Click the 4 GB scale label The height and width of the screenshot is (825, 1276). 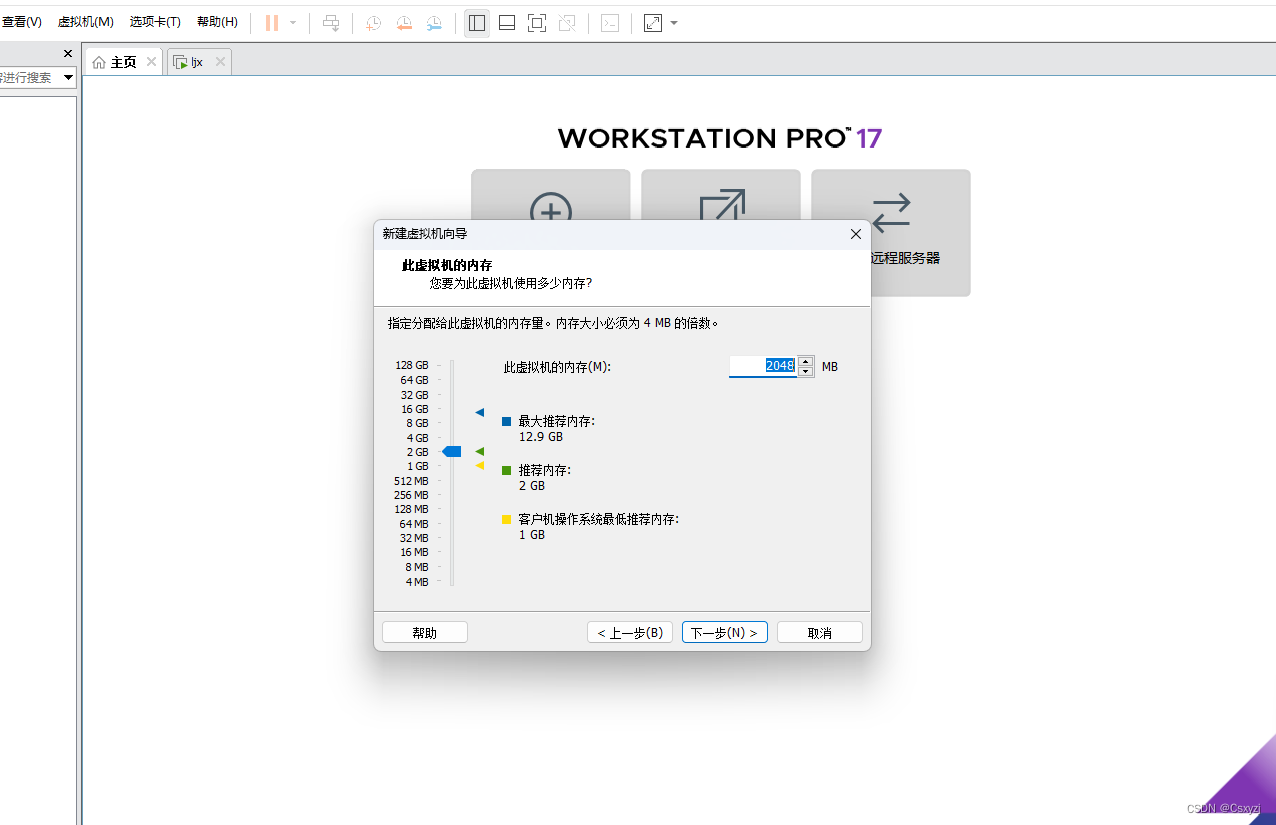418,438
